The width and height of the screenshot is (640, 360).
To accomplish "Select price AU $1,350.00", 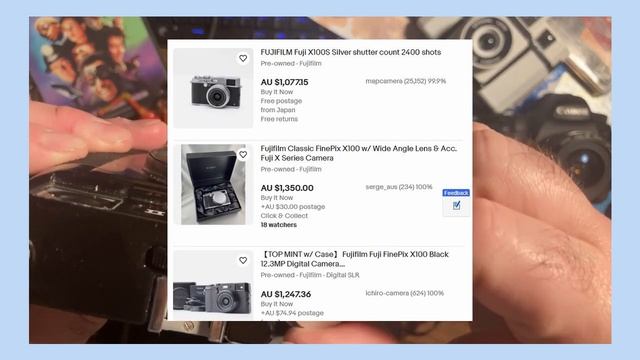I will (x=287, y=188).
